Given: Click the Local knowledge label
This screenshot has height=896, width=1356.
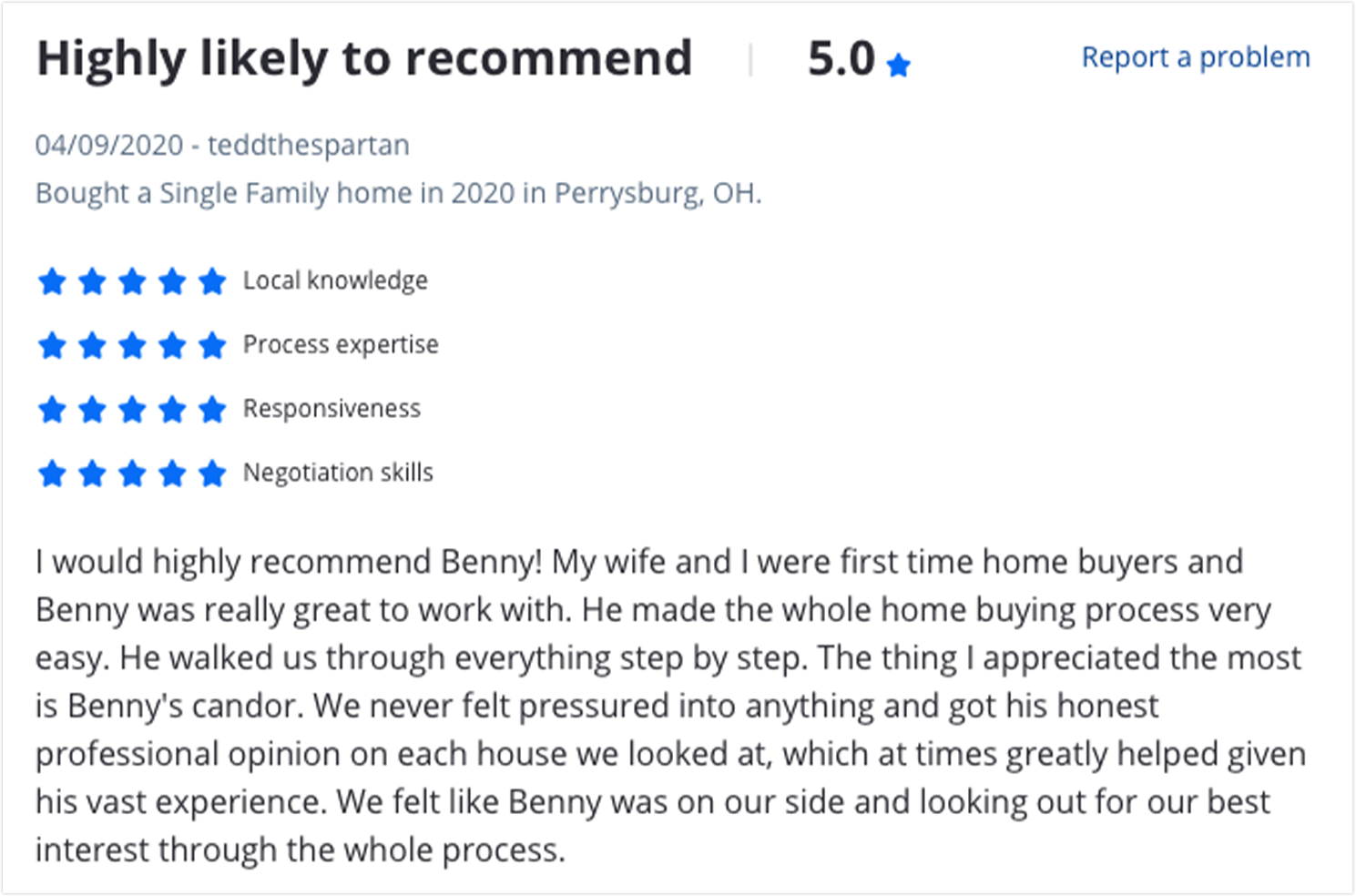Looking at the screenshot, I should pos(335,280).
